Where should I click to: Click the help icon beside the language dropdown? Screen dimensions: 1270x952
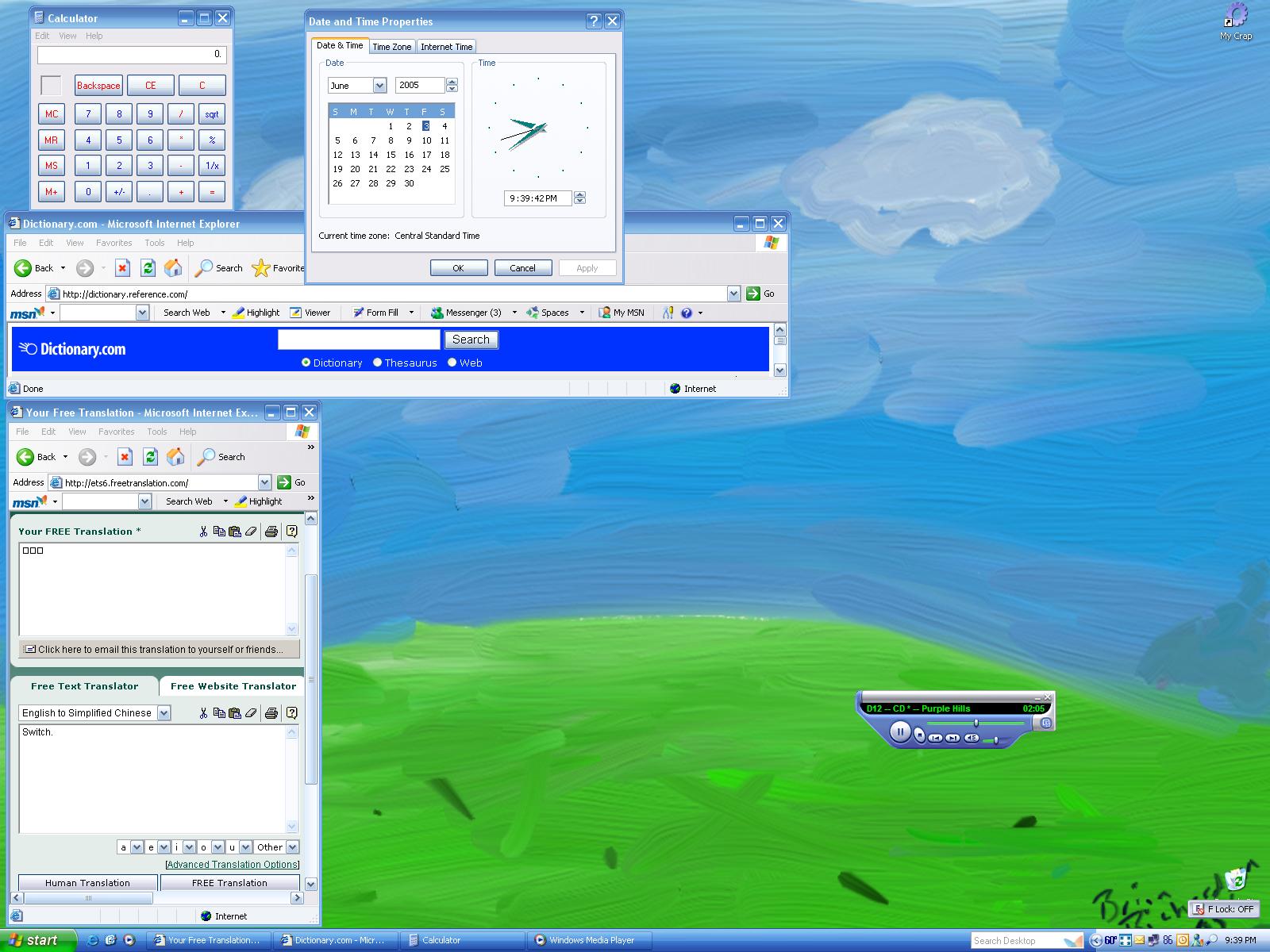pos(292,713)
